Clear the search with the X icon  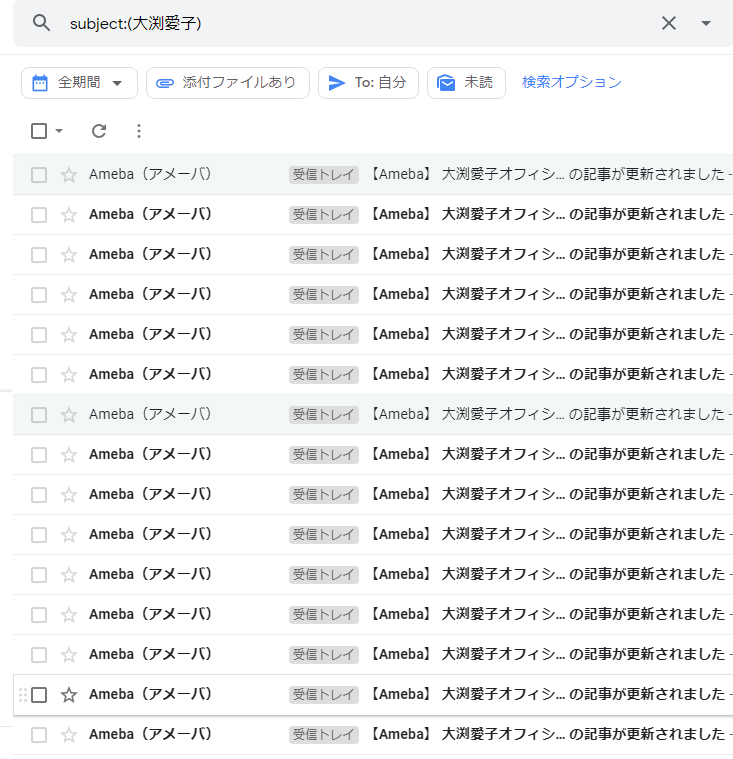(669, 23)
